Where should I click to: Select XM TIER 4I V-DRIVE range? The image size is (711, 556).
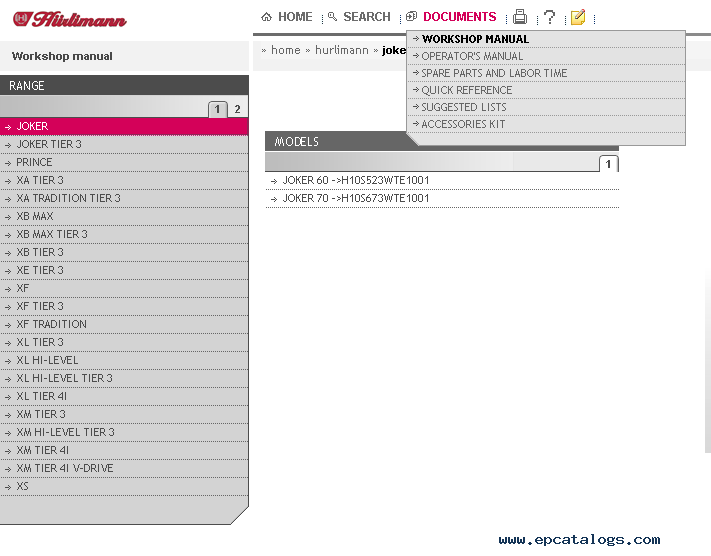tap(124, 468)
